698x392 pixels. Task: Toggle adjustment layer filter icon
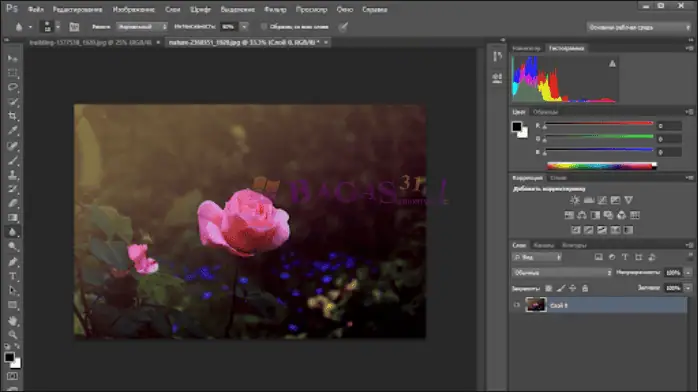612,257
